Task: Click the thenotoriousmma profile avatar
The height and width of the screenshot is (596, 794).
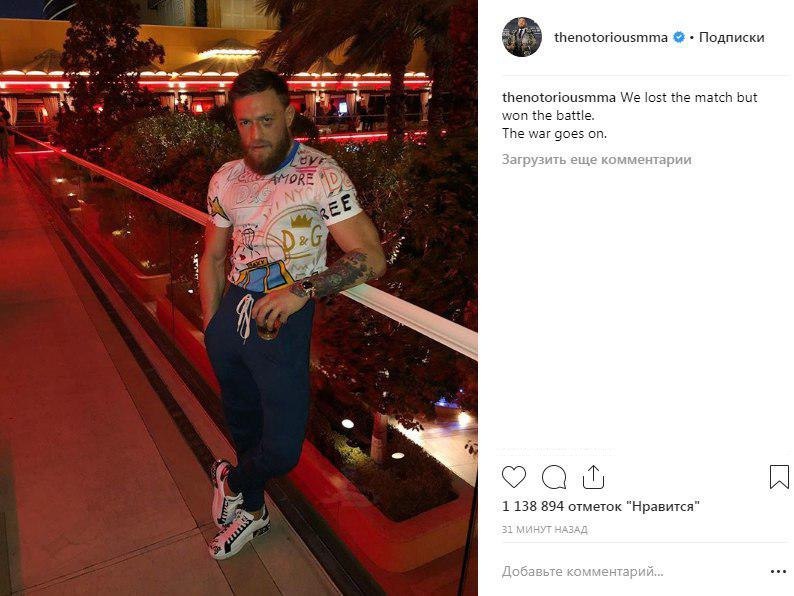Action: pos(522,37)
